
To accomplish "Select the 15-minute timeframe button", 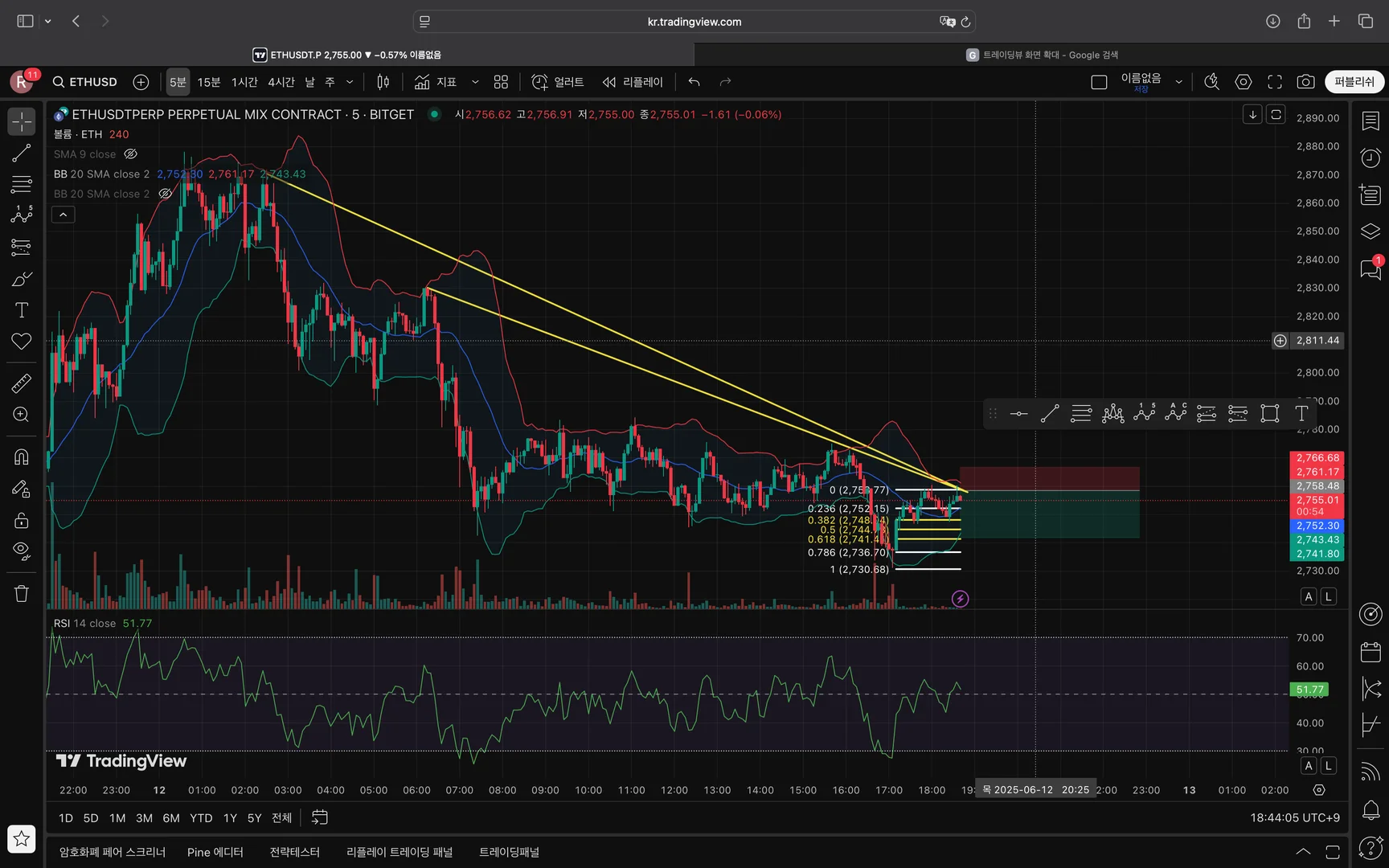I will coord(209,82).
